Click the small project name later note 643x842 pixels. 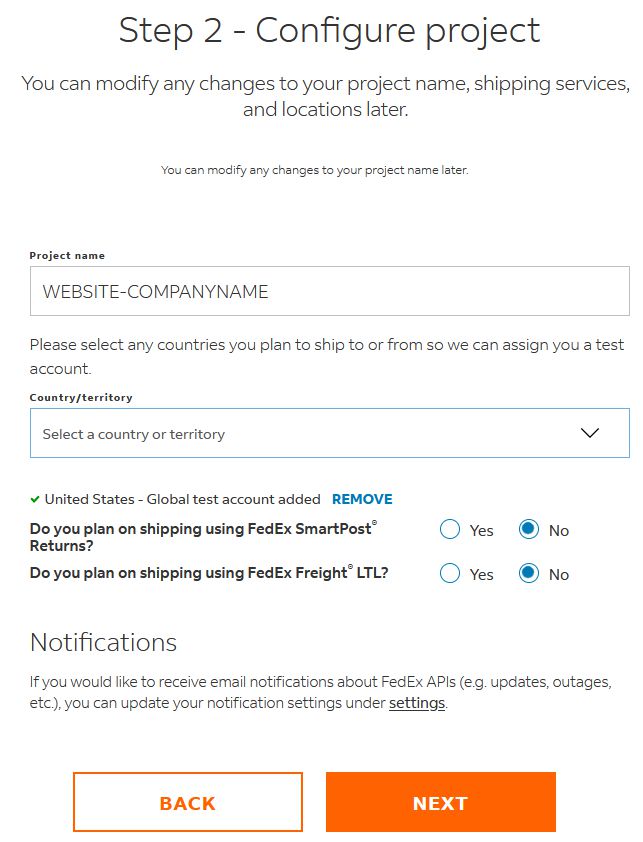click(315, 170)
